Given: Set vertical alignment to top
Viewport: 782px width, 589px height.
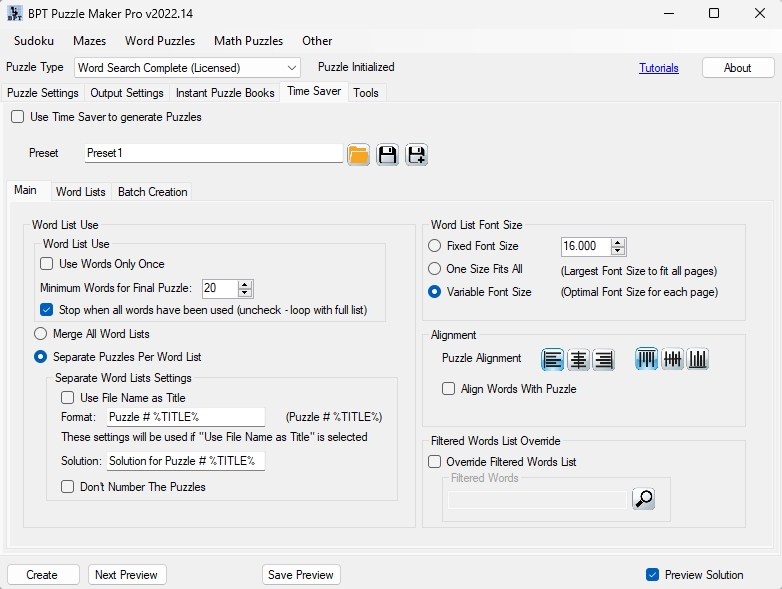Looking at the screenshot, I should pyautogui.click(x=647, y=359).
